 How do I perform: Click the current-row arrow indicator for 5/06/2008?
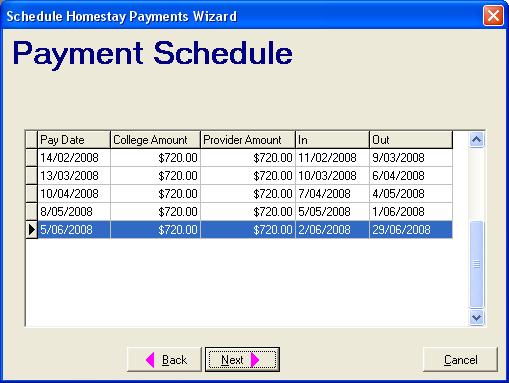click(31, 229)
